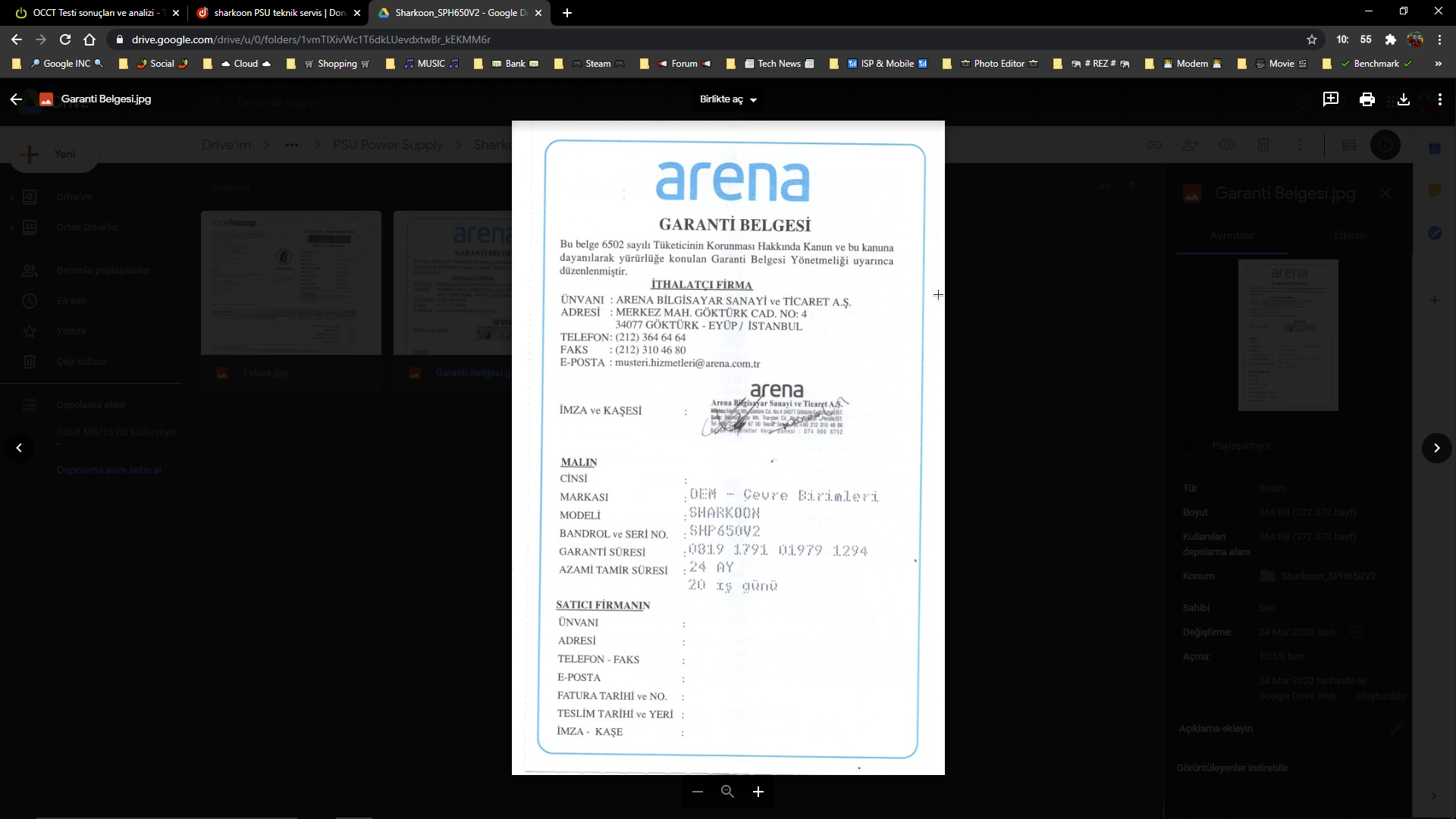This screenshot has width=1456, height=819.
Task: Click the back arrow to close preview
Action: pyautogui.click(x=16, y=99)
